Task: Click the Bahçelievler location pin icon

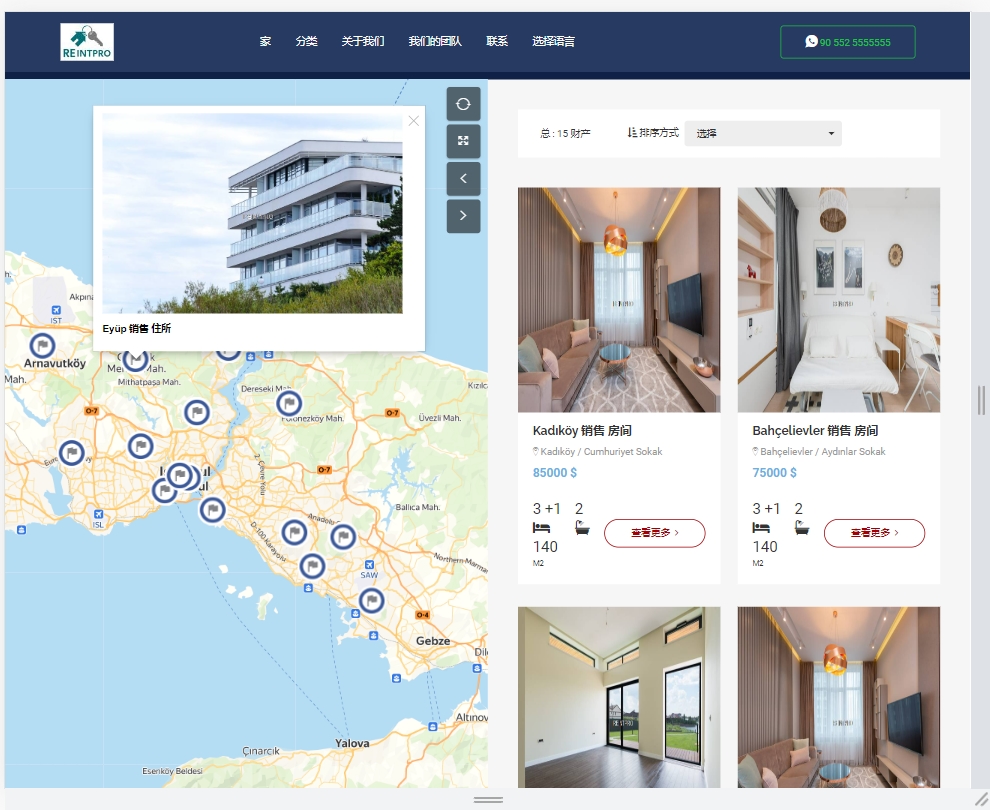Action: pos(755,451)
